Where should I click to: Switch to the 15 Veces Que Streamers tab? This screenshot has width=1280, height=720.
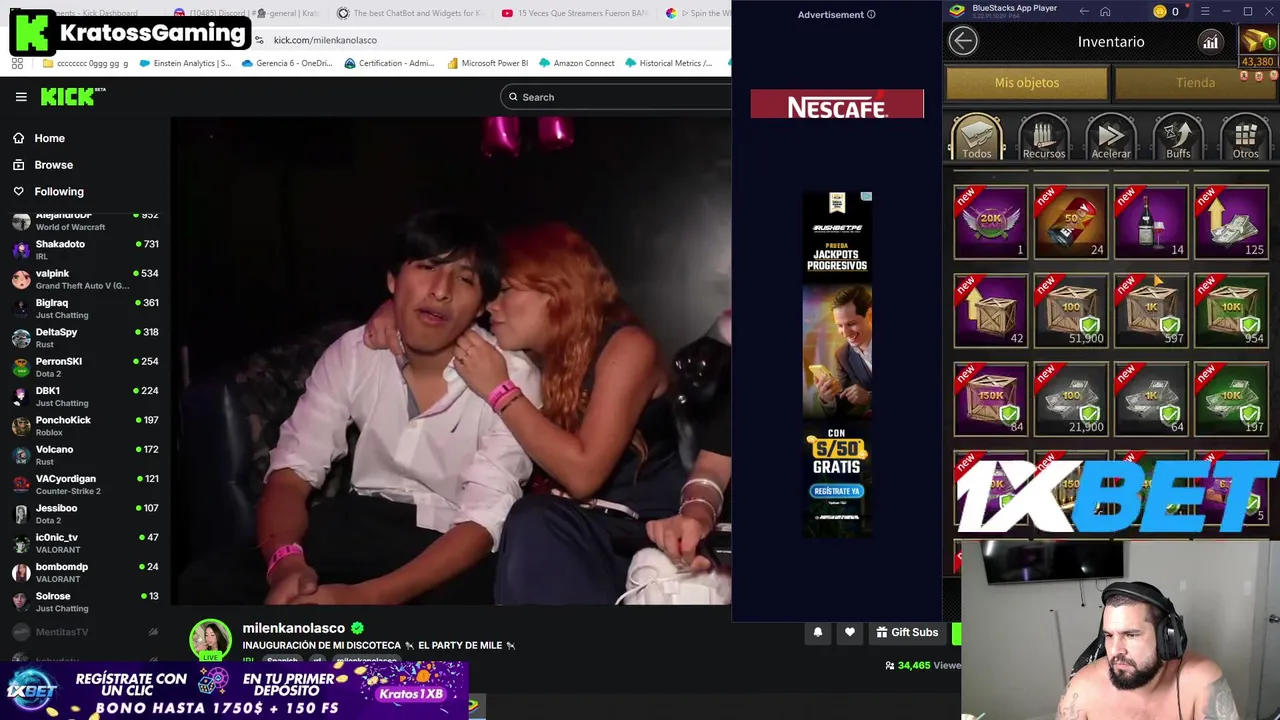pyautogui.click(x=573, y=13)
